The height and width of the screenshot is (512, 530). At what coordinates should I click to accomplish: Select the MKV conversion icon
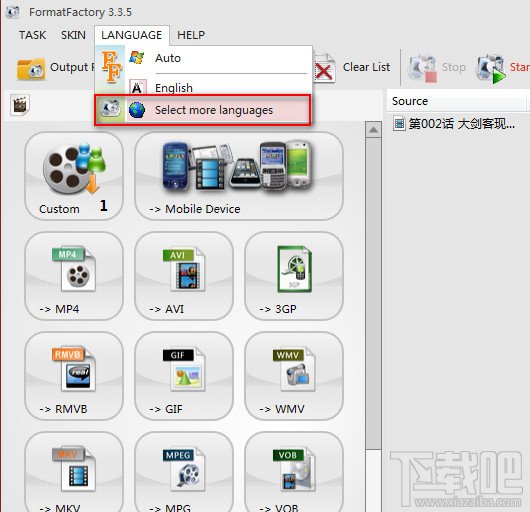(74, 469)
